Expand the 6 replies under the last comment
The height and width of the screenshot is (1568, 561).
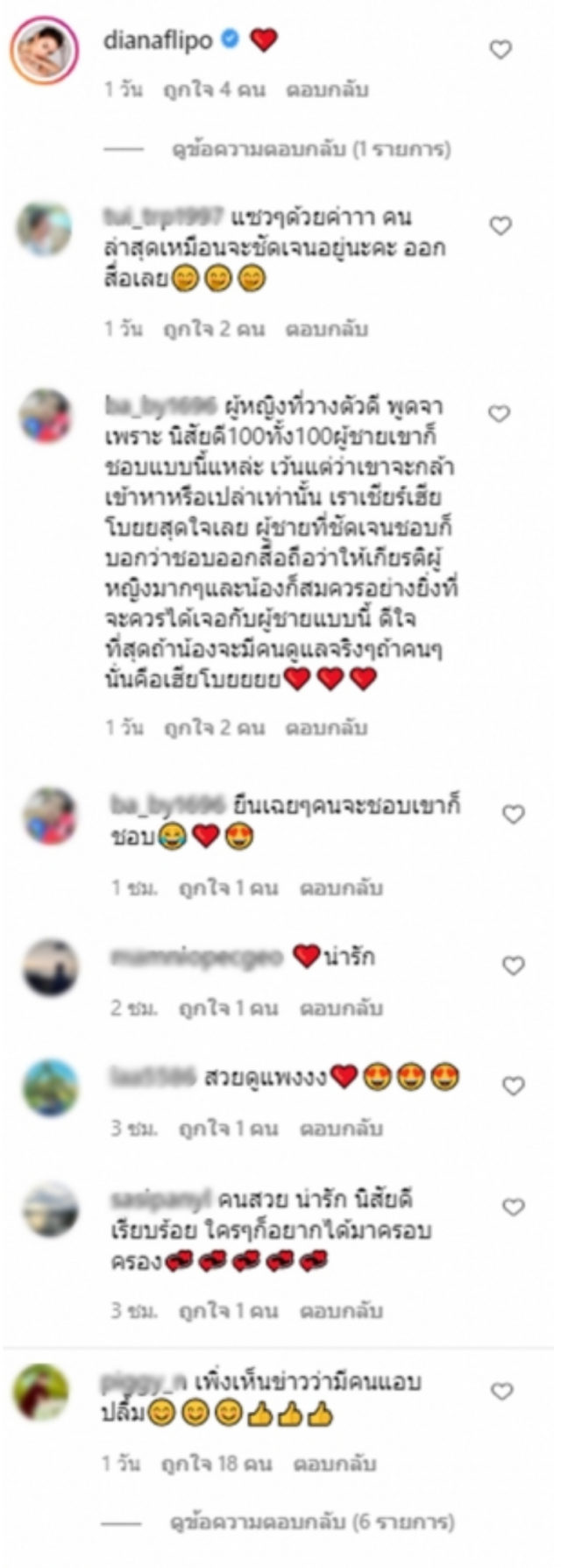(x=313, y=1522)
